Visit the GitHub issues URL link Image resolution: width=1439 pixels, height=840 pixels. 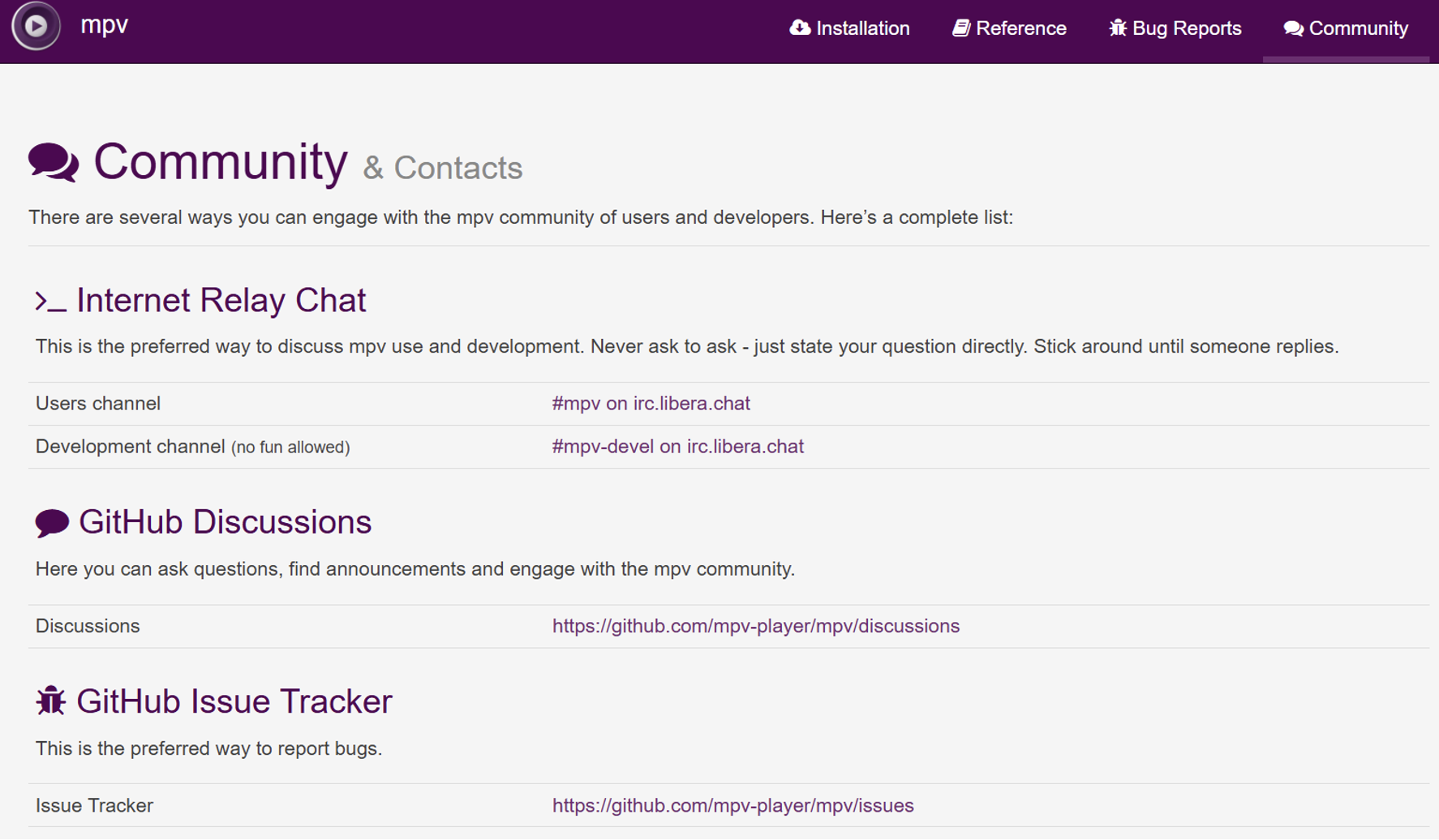[x=732, y=806]
